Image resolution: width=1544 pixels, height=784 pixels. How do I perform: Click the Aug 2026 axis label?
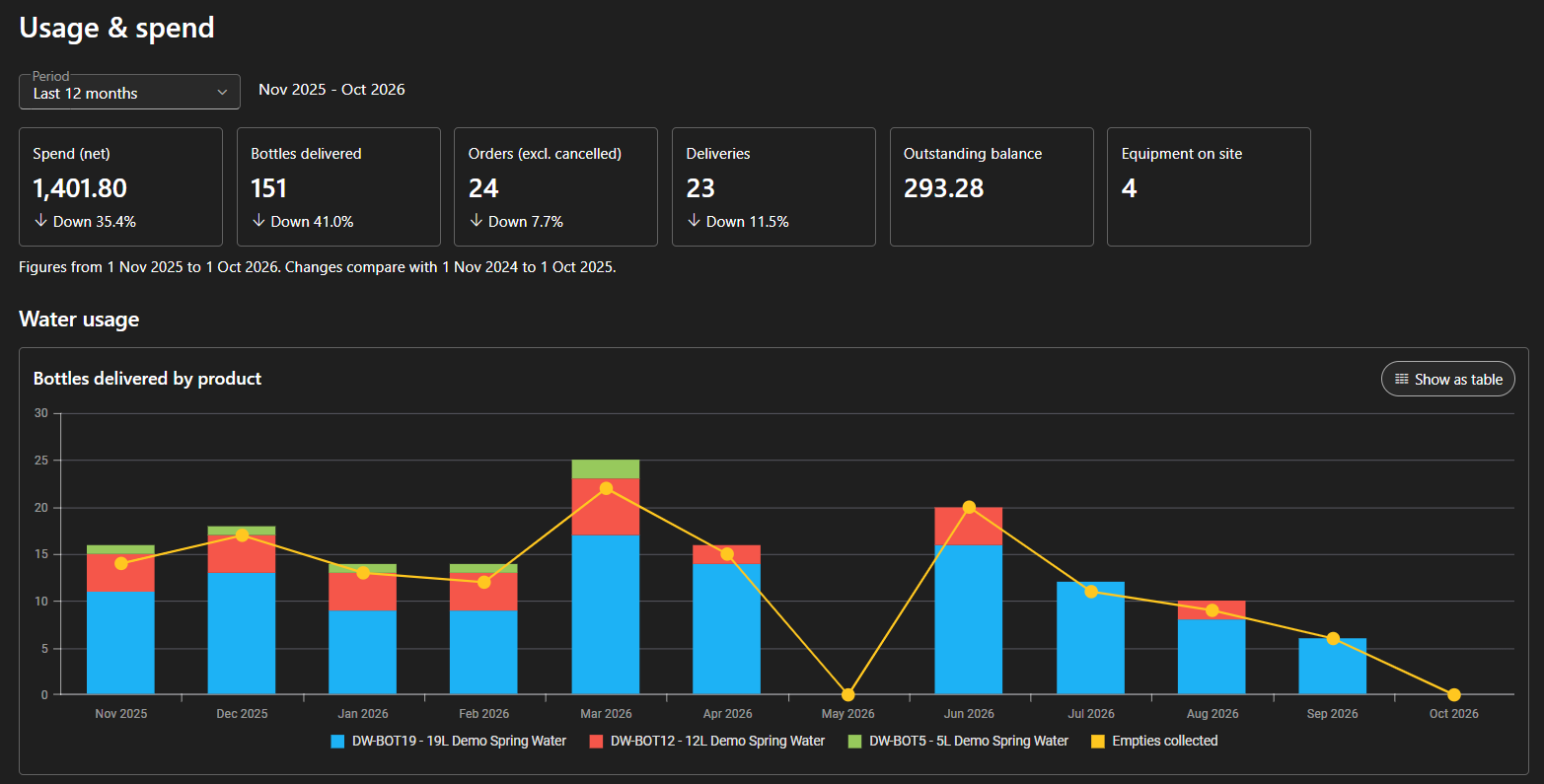[1213, 713]
